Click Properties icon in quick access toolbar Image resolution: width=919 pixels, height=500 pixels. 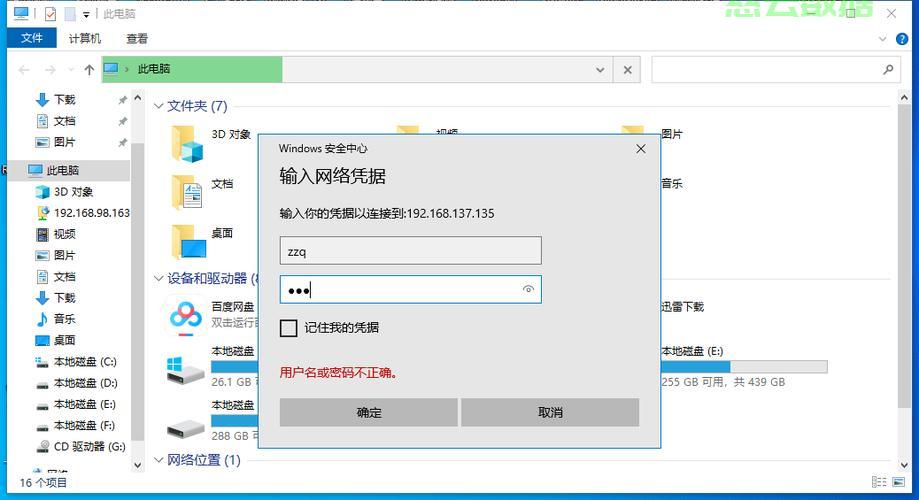point(50,13)
